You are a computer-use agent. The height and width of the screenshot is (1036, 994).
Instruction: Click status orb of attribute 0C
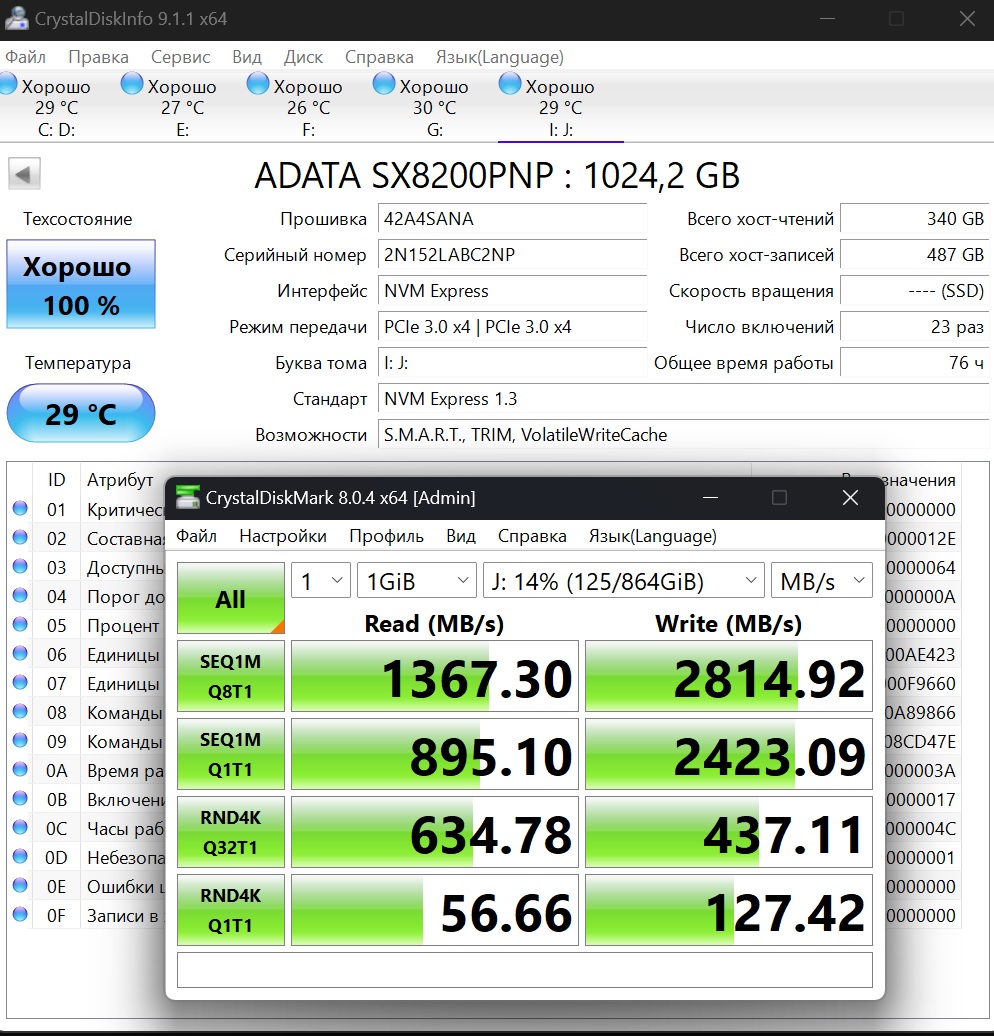click(20, 827)
